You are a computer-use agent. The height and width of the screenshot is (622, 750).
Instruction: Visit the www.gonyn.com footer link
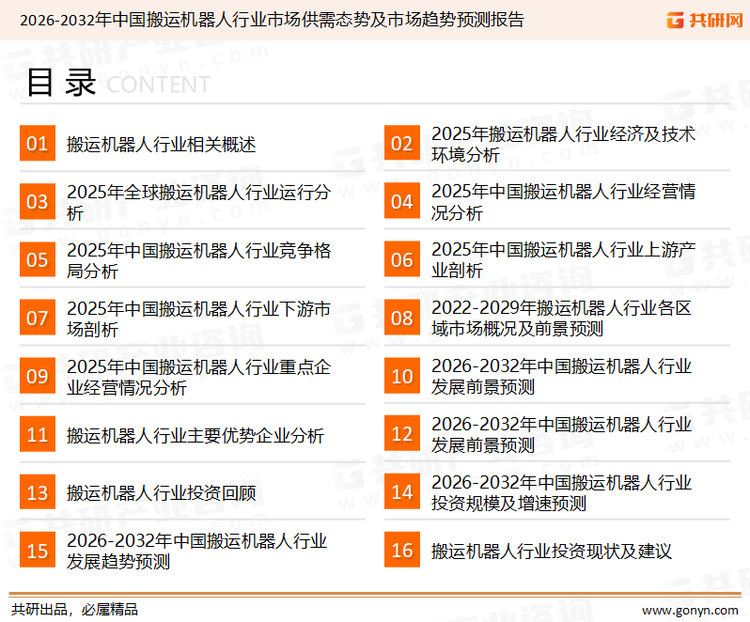pos(690,611)
